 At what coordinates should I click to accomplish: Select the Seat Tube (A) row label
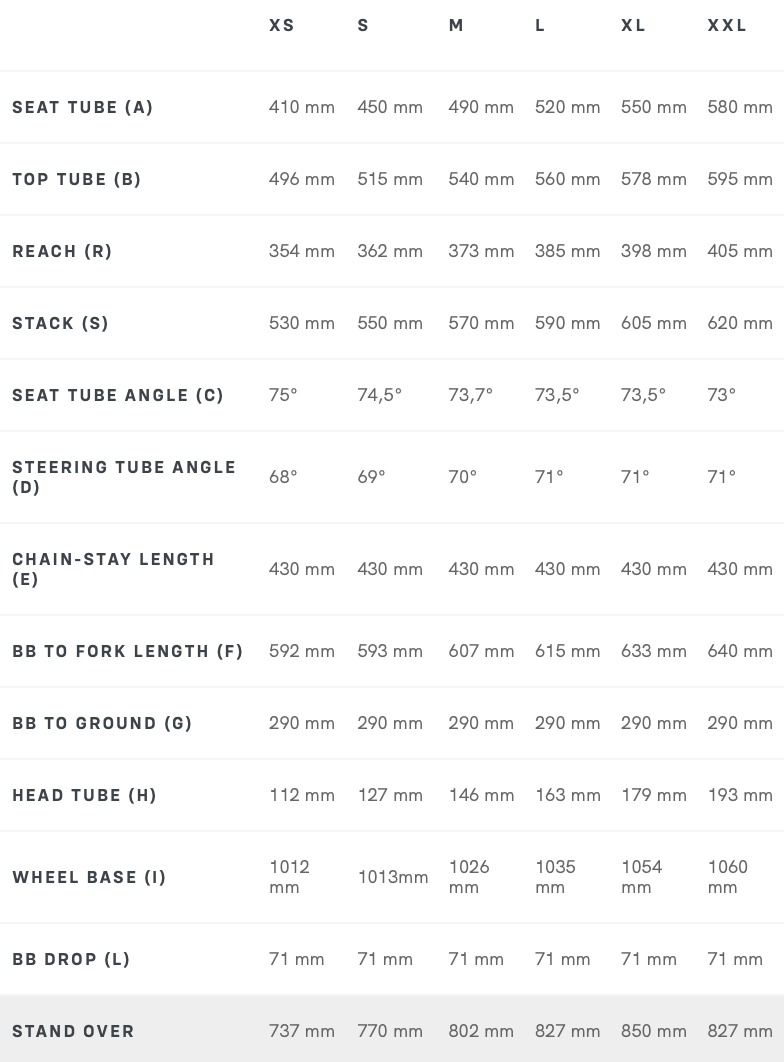(x=83, y=107)
